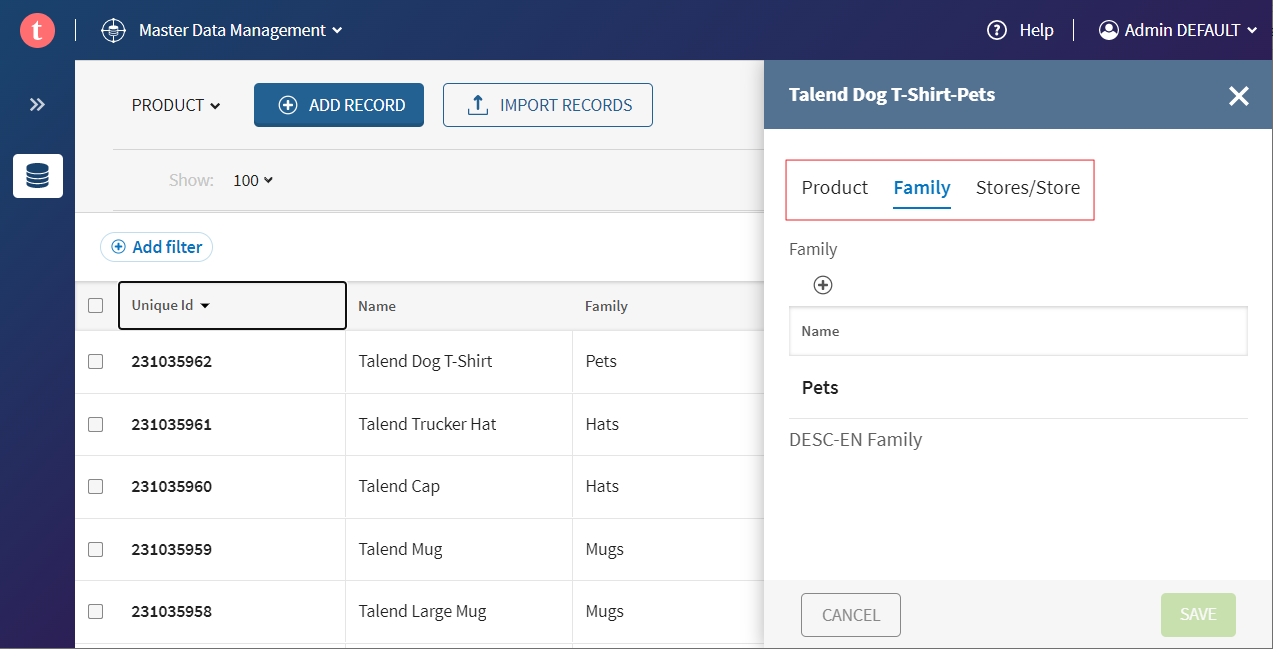Open the database icon in sidebar
The height and width of the screenshot is (649, 1273).
[x=38, y=176]
